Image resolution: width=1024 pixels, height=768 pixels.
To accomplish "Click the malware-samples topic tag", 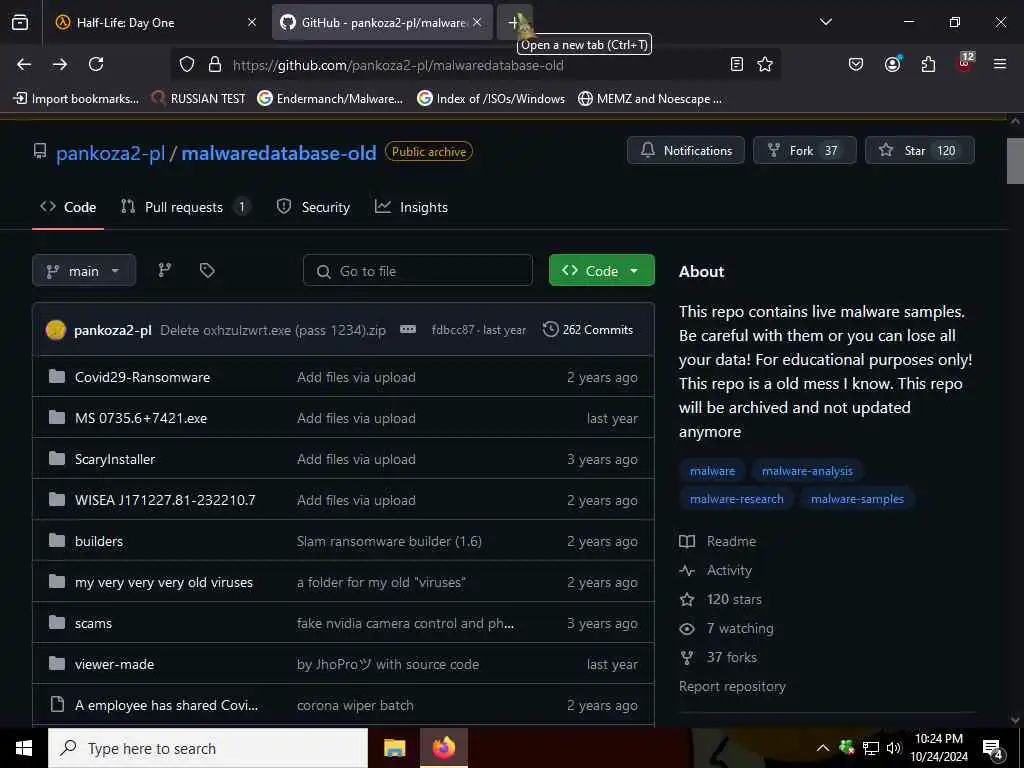I will [857, 499].
